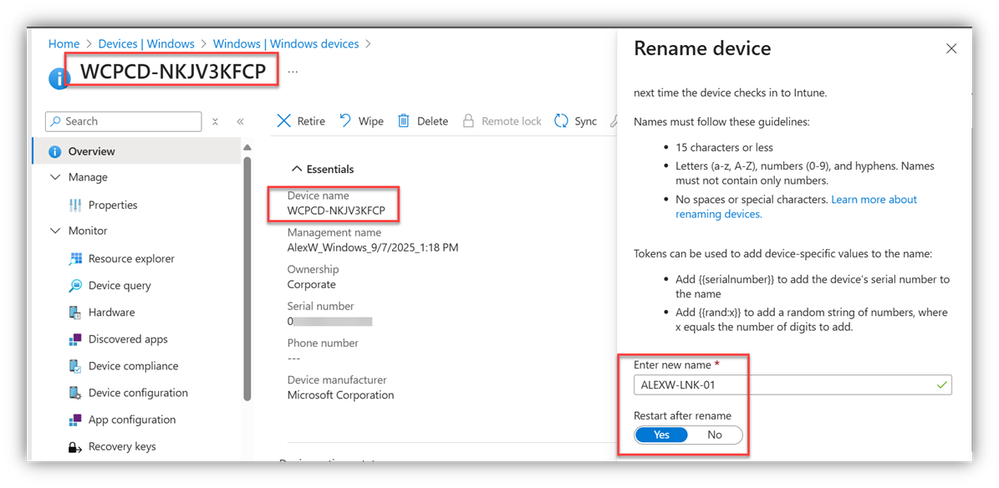
Task: Click the Hardware icon in sidebar
Action: 75,312
